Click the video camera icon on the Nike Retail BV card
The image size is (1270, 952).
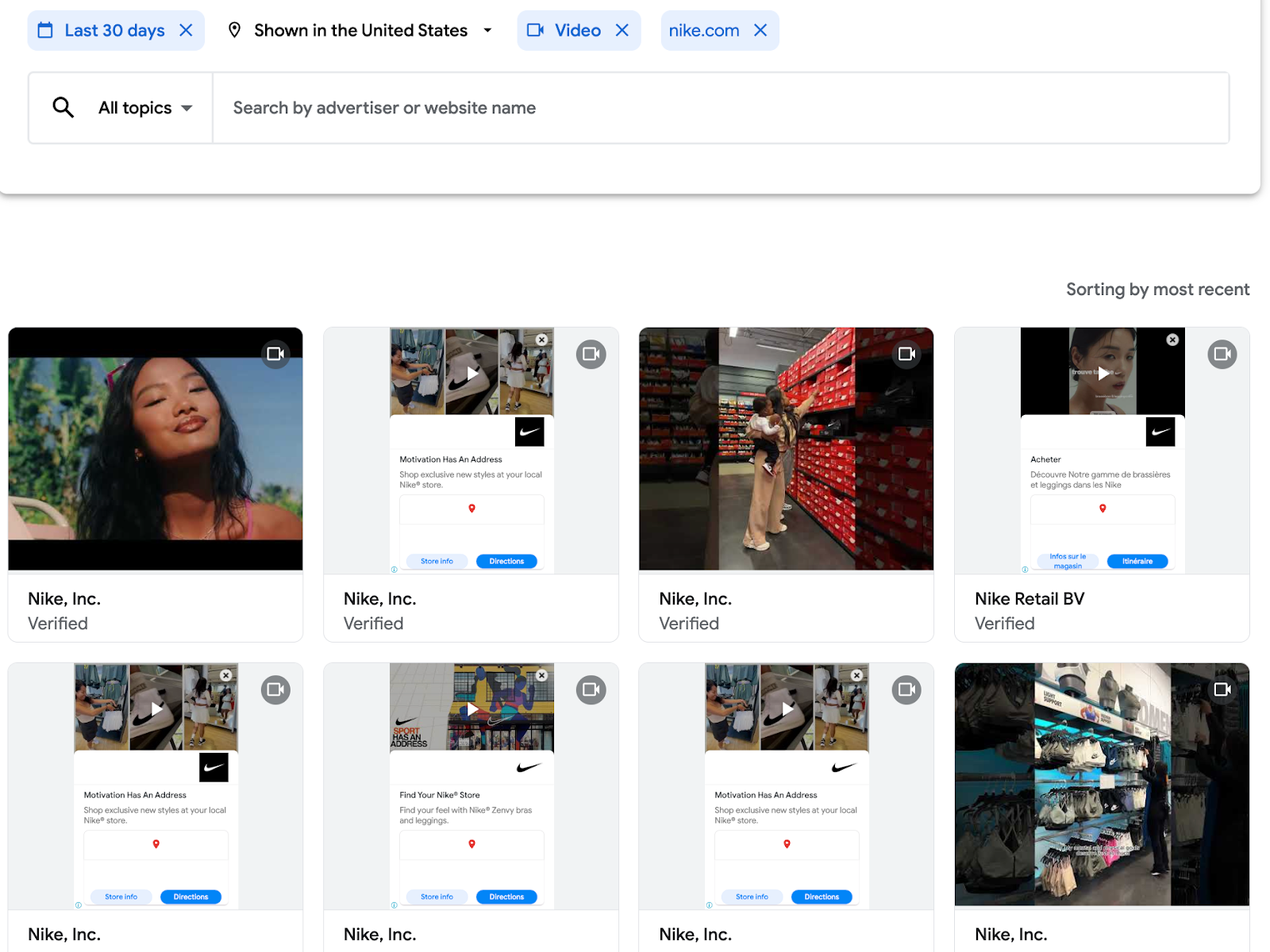pos(1222,354)
